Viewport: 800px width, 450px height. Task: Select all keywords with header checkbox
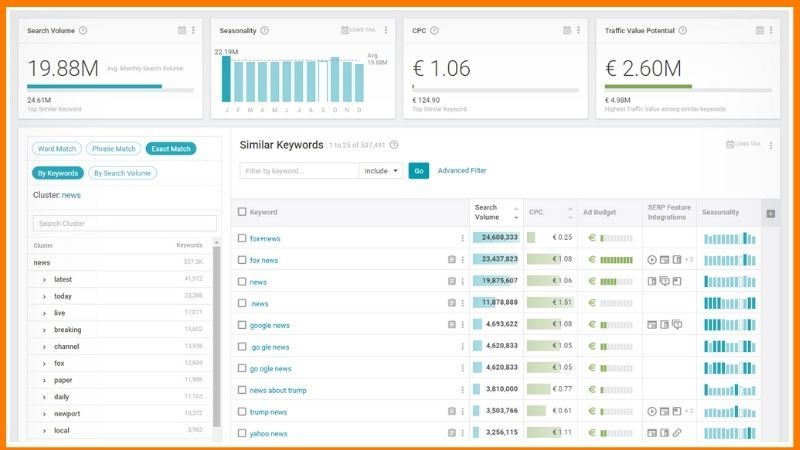coord(242,212)
